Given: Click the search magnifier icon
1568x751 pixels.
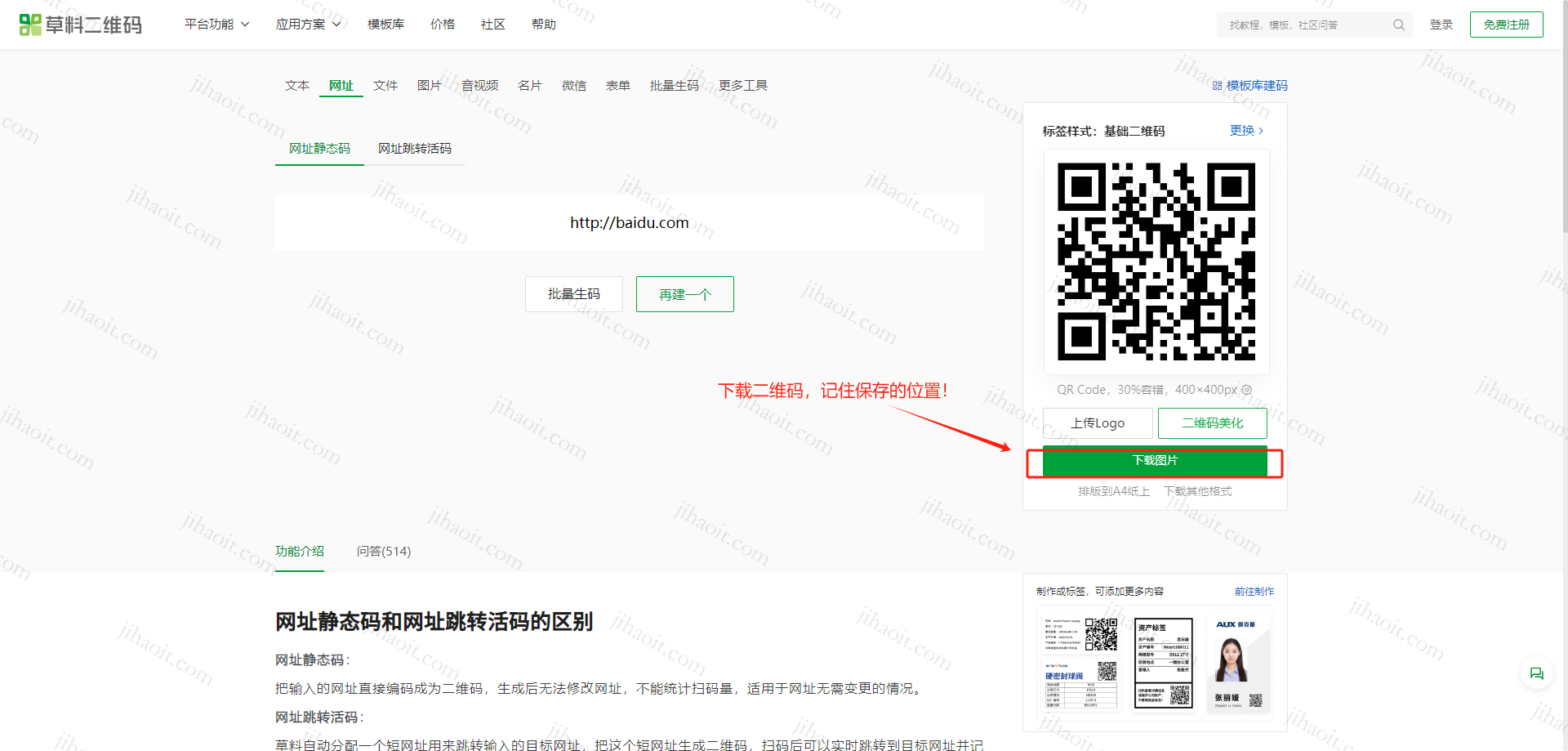Looking at the screenshot, I should [1399, 25].
